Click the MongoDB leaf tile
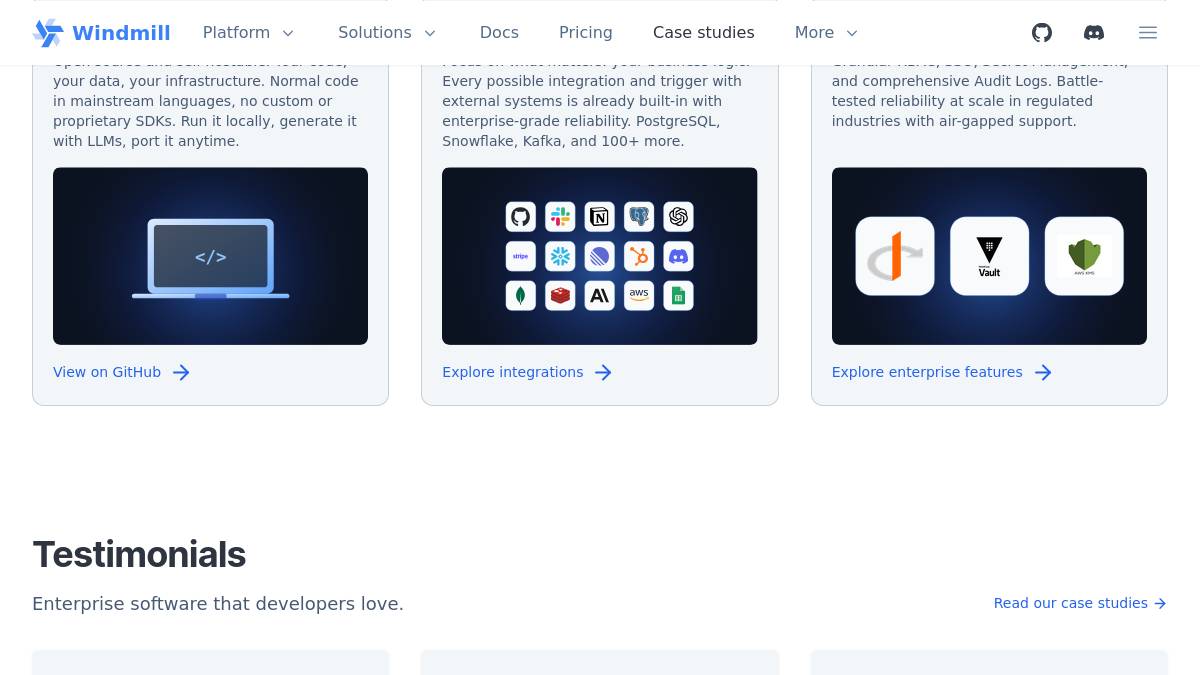The image size is (1200, 675). pos(520,296)
